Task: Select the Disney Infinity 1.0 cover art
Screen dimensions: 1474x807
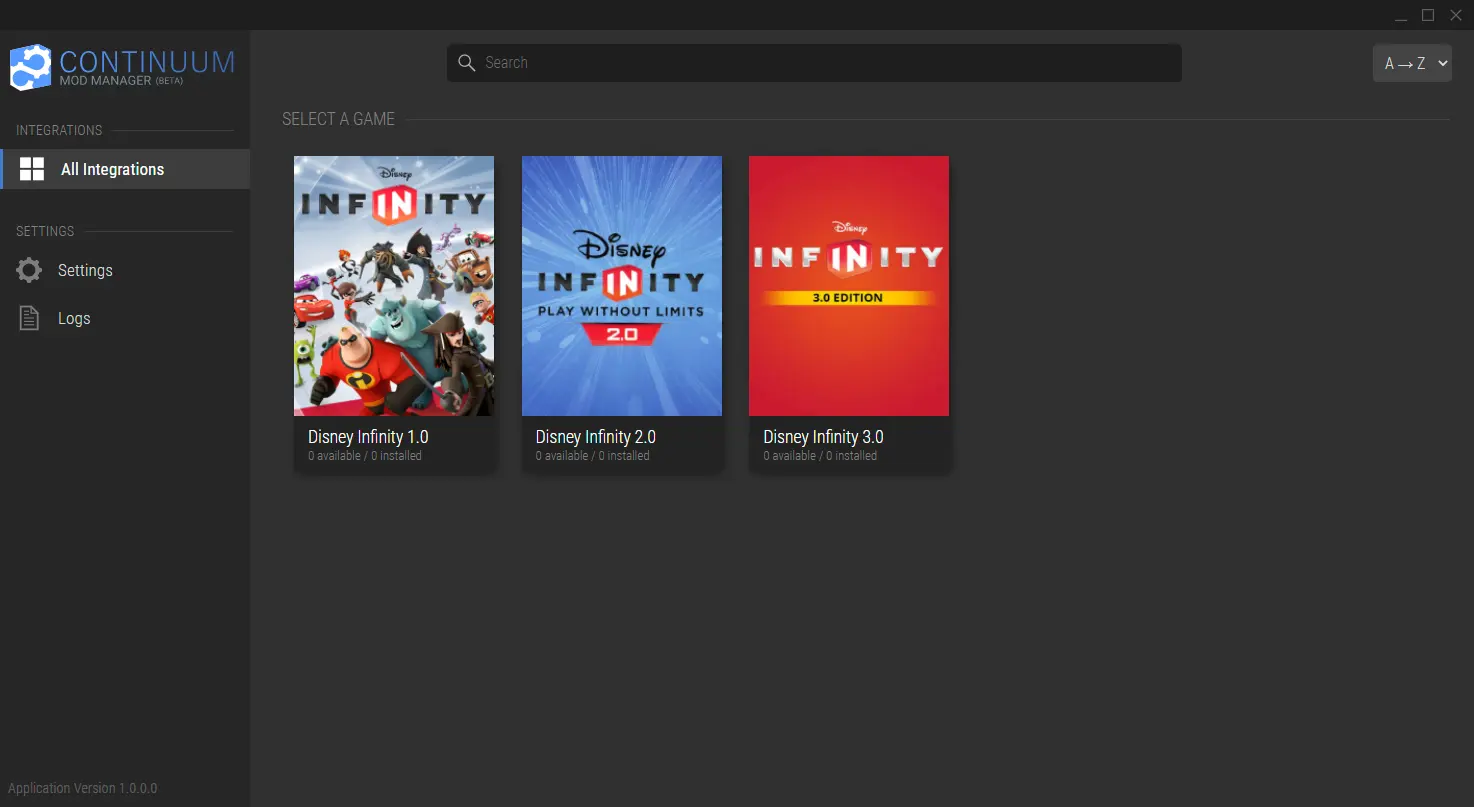Action: pos(394,286)
